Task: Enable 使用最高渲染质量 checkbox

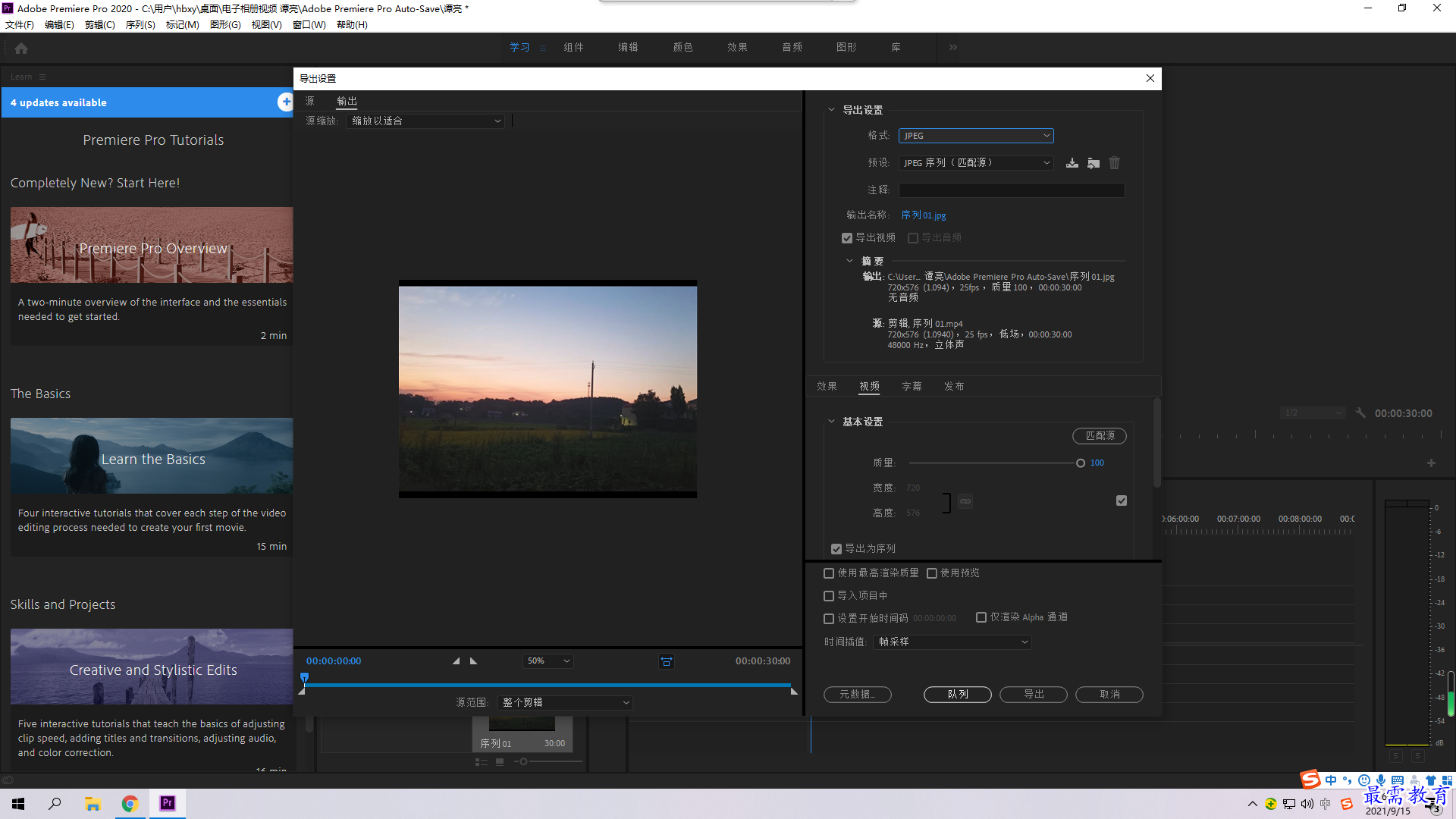Action: click(x=829, y=573)
